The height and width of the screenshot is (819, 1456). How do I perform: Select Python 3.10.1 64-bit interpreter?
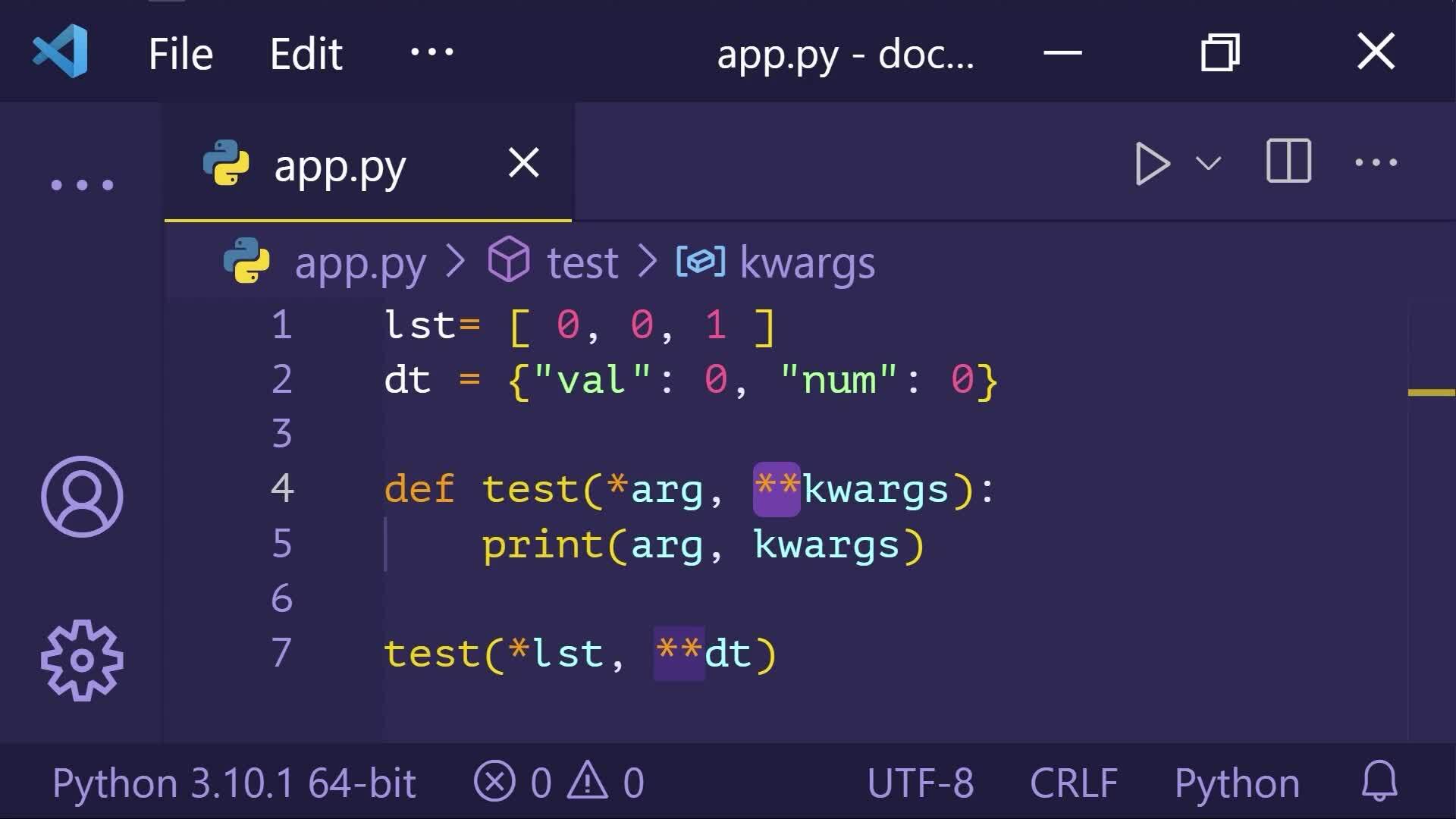(234, 783)
